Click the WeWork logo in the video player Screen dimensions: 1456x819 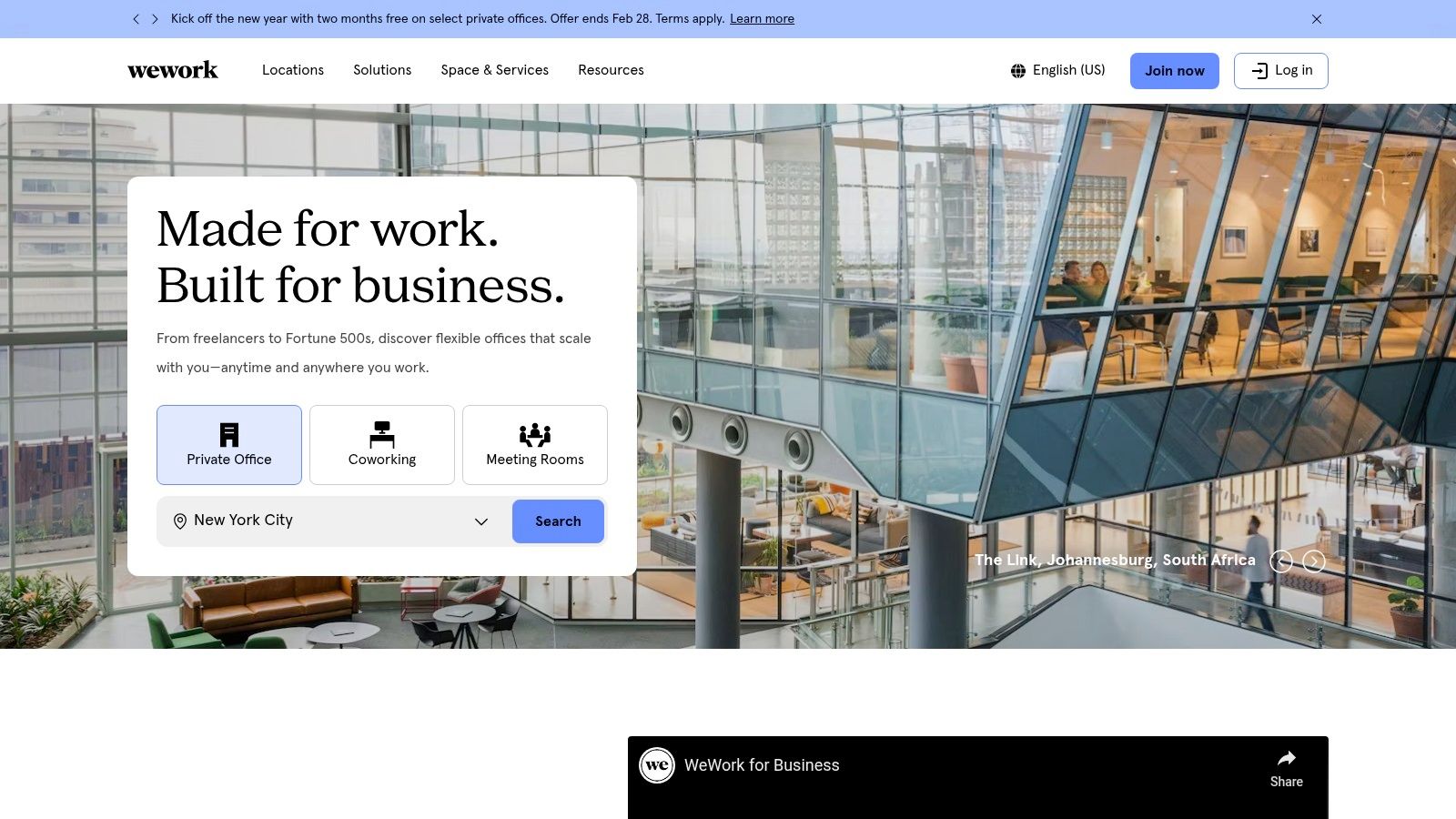[x=656, y=765]
